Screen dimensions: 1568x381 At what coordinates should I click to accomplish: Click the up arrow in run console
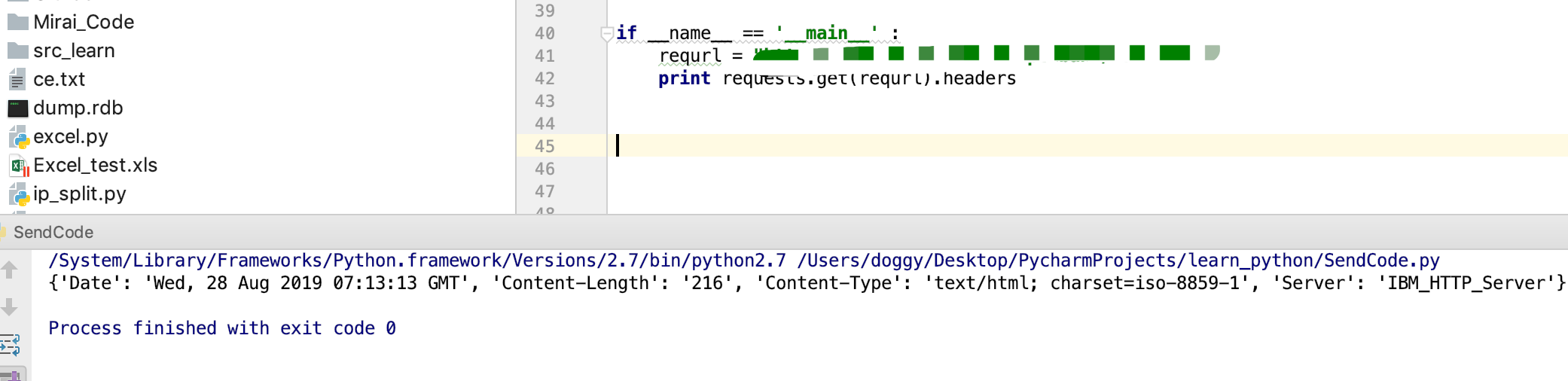10,270
